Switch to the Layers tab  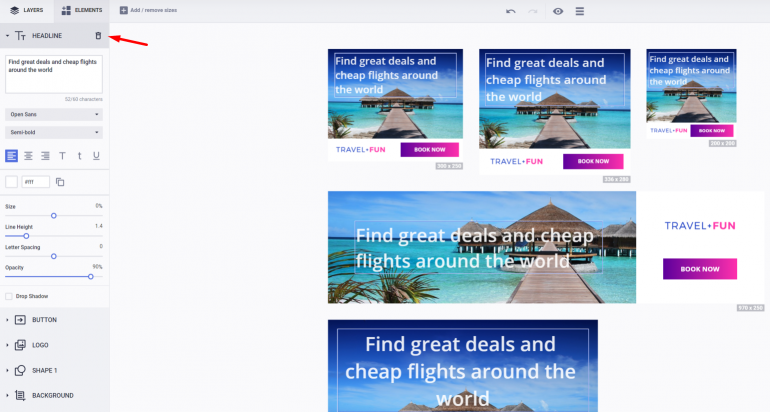click(27, 10)
